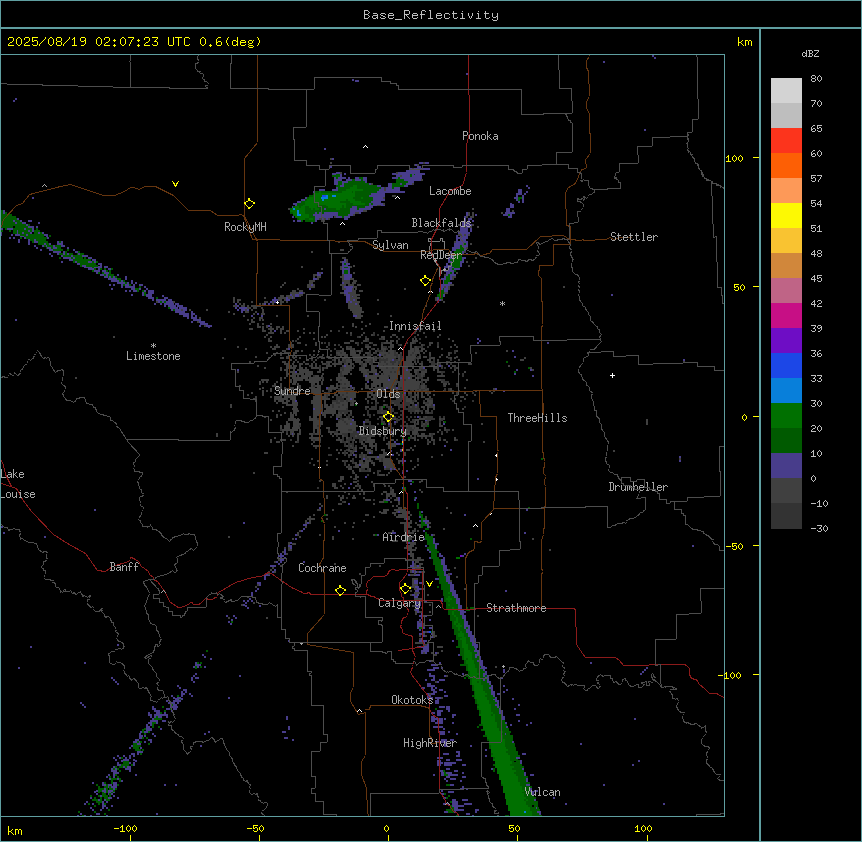Click the Sylvan label on the map
Image resolution: width=862 pixels, height=842 pixels.
390,245
